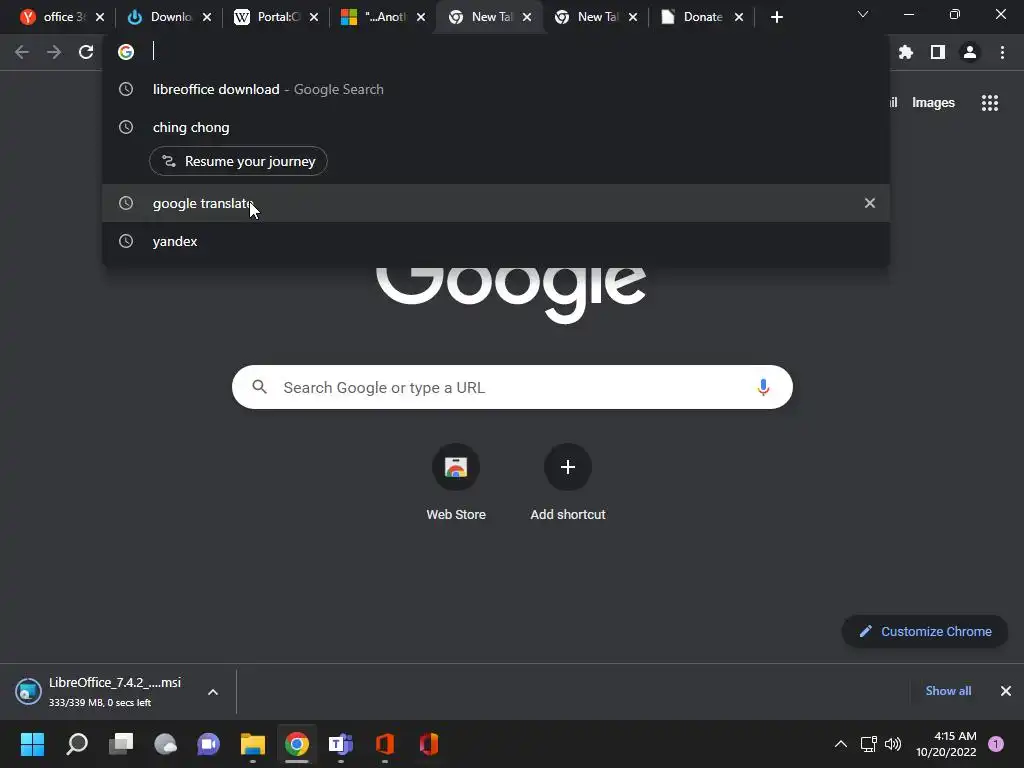1024x768 pixels.
Task: Click the Add shortcut plus icon
Action: click(568, 467)
